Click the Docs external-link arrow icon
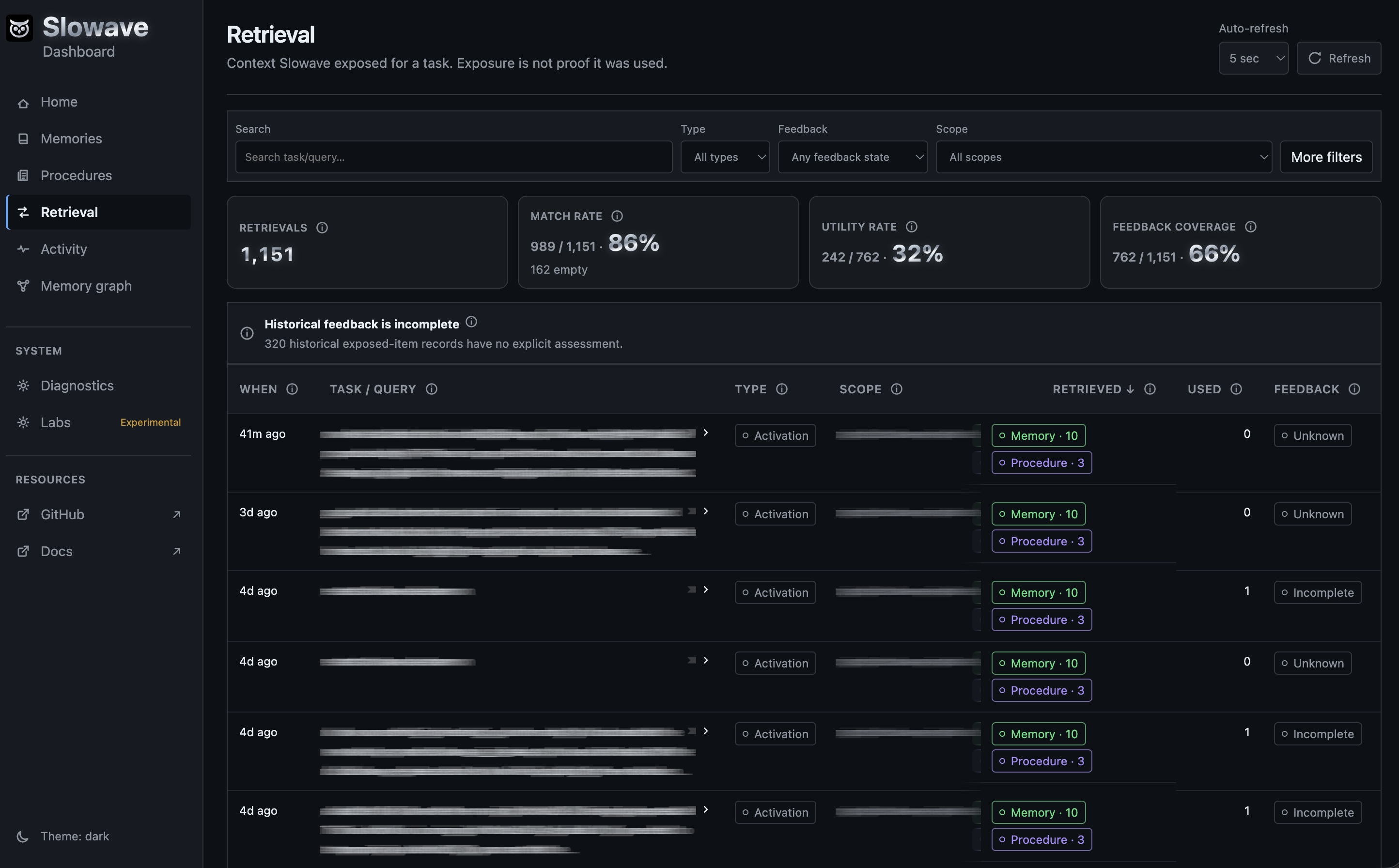Viewport: 1399px width, 868px height. tap(177, 551)
